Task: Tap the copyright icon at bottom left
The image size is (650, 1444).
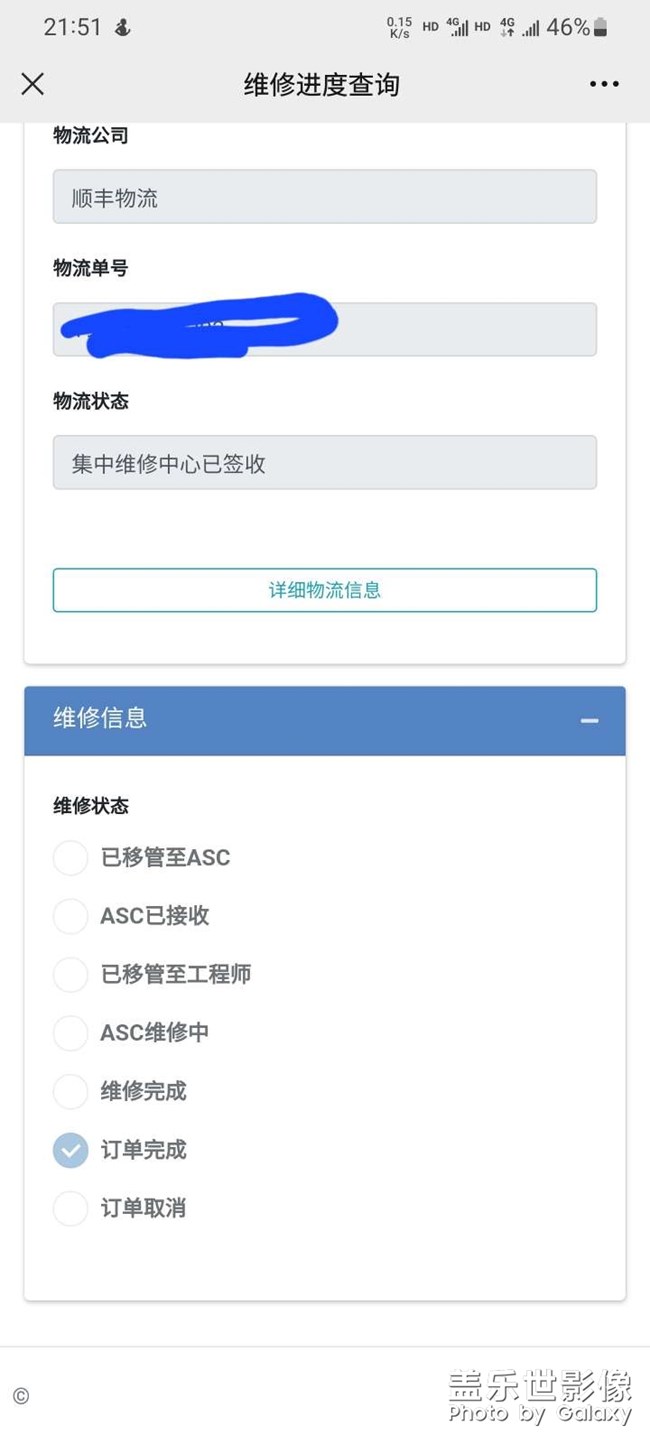Action: coord(21,1396)
